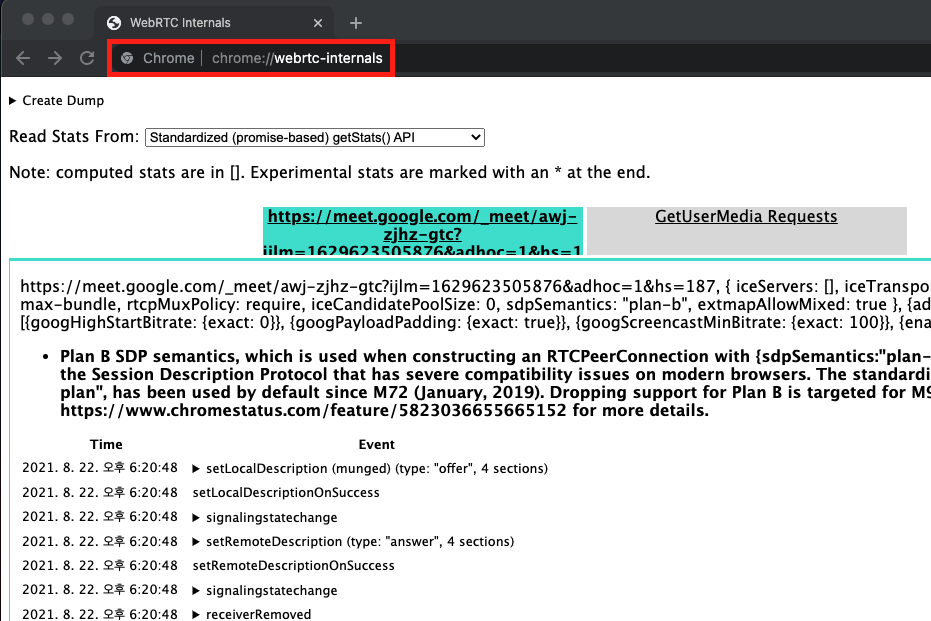The height and width of the screenshot is (621, 931).
Task: Open a new tab with the plus button
Action: 356,23
